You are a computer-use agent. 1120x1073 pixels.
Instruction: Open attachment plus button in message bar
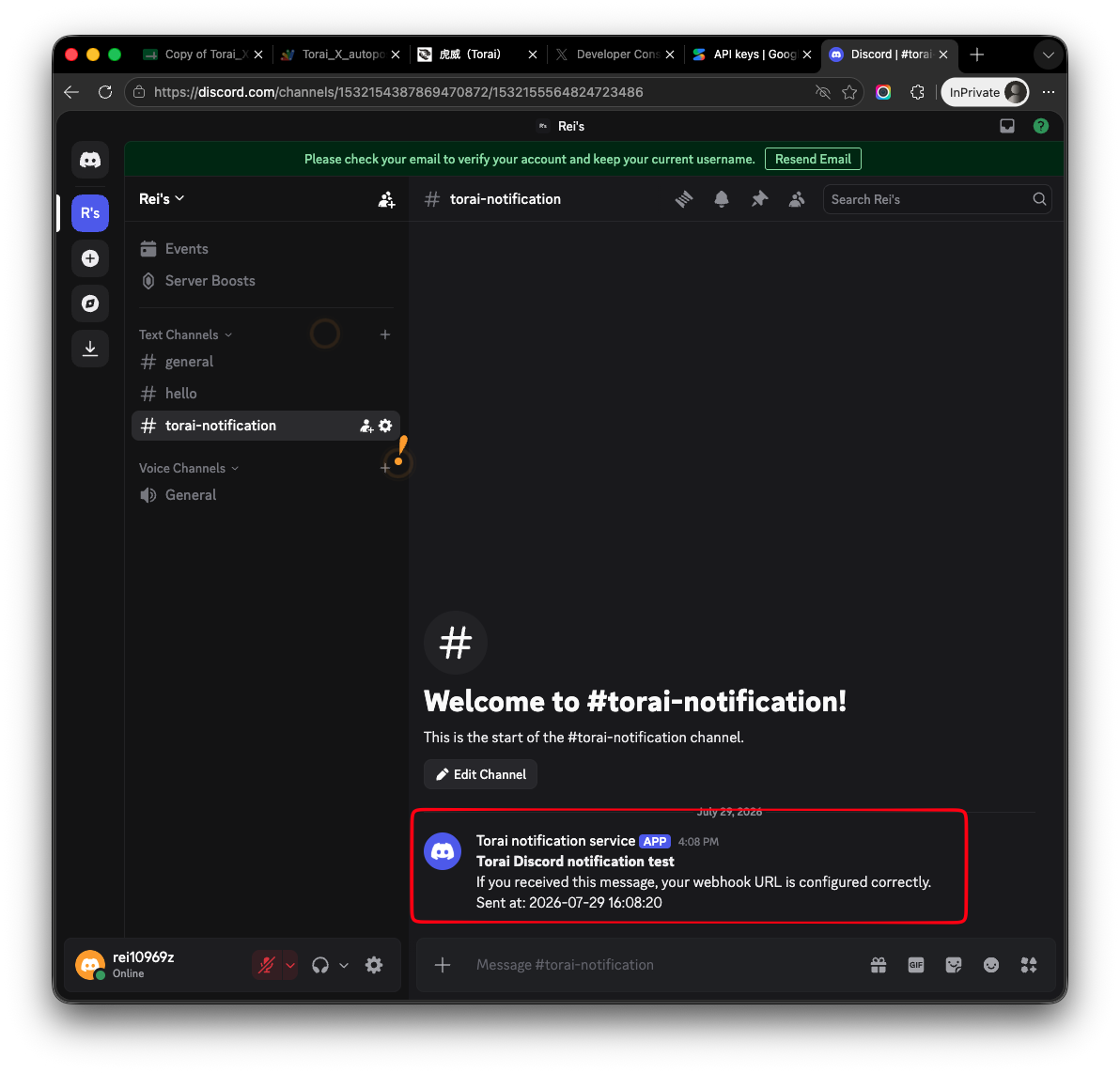443,965
